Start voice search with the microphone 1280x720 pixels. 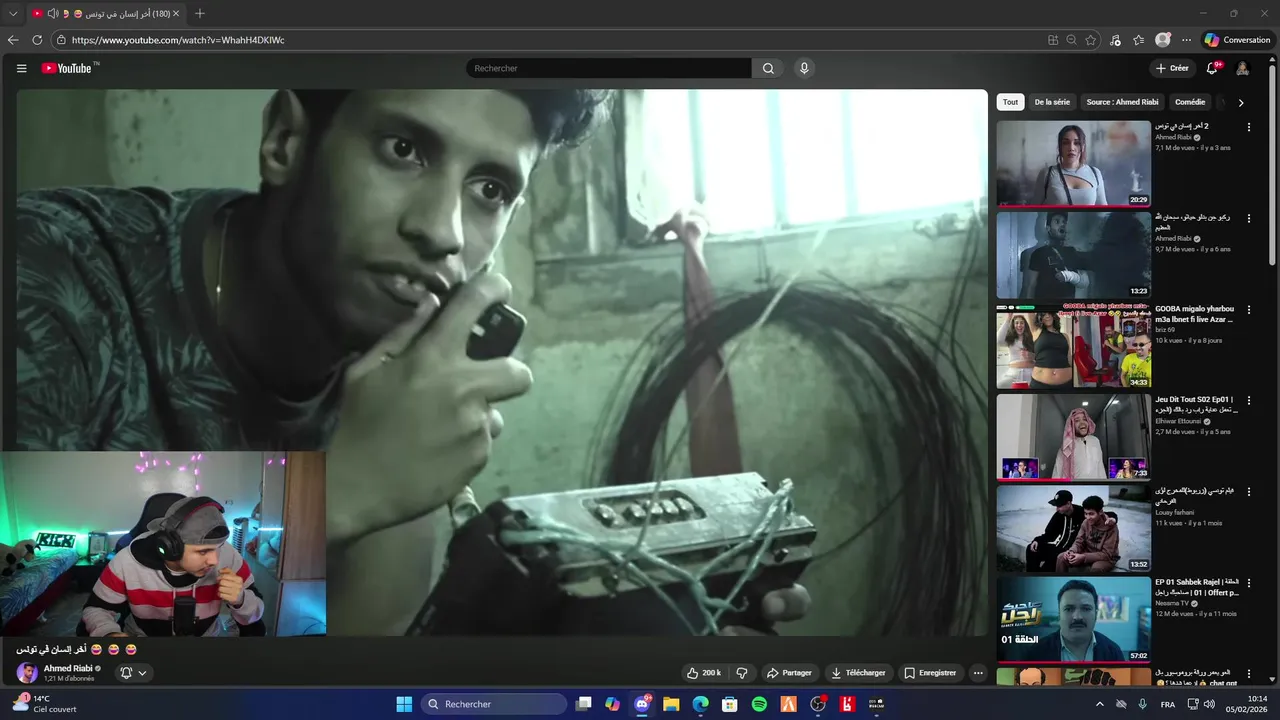click(804, 68)
